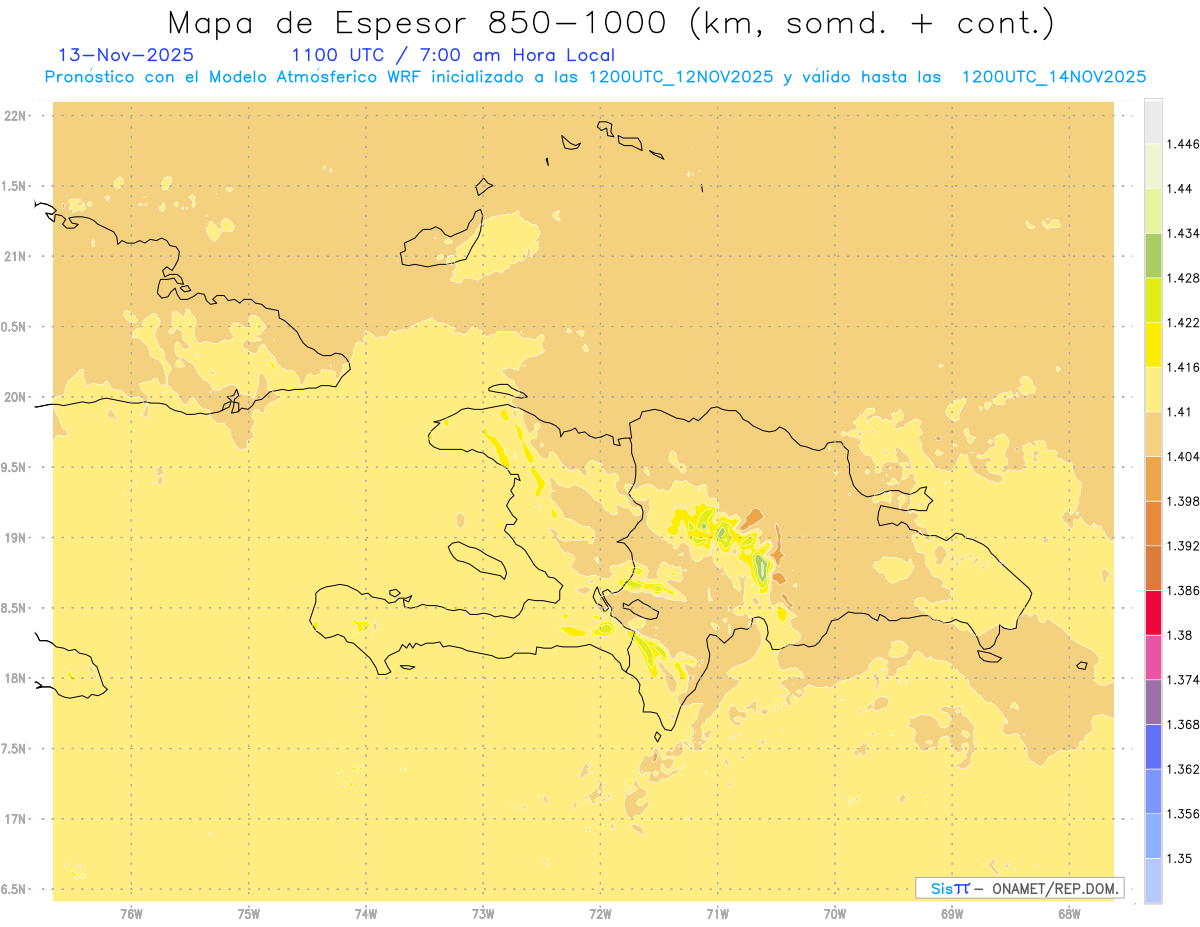Image resolution: width=1200 pixels, height=927 pixels.
Task: Click the light orange swatch between 1.398 and 1.404
Action: (1153, 478)
